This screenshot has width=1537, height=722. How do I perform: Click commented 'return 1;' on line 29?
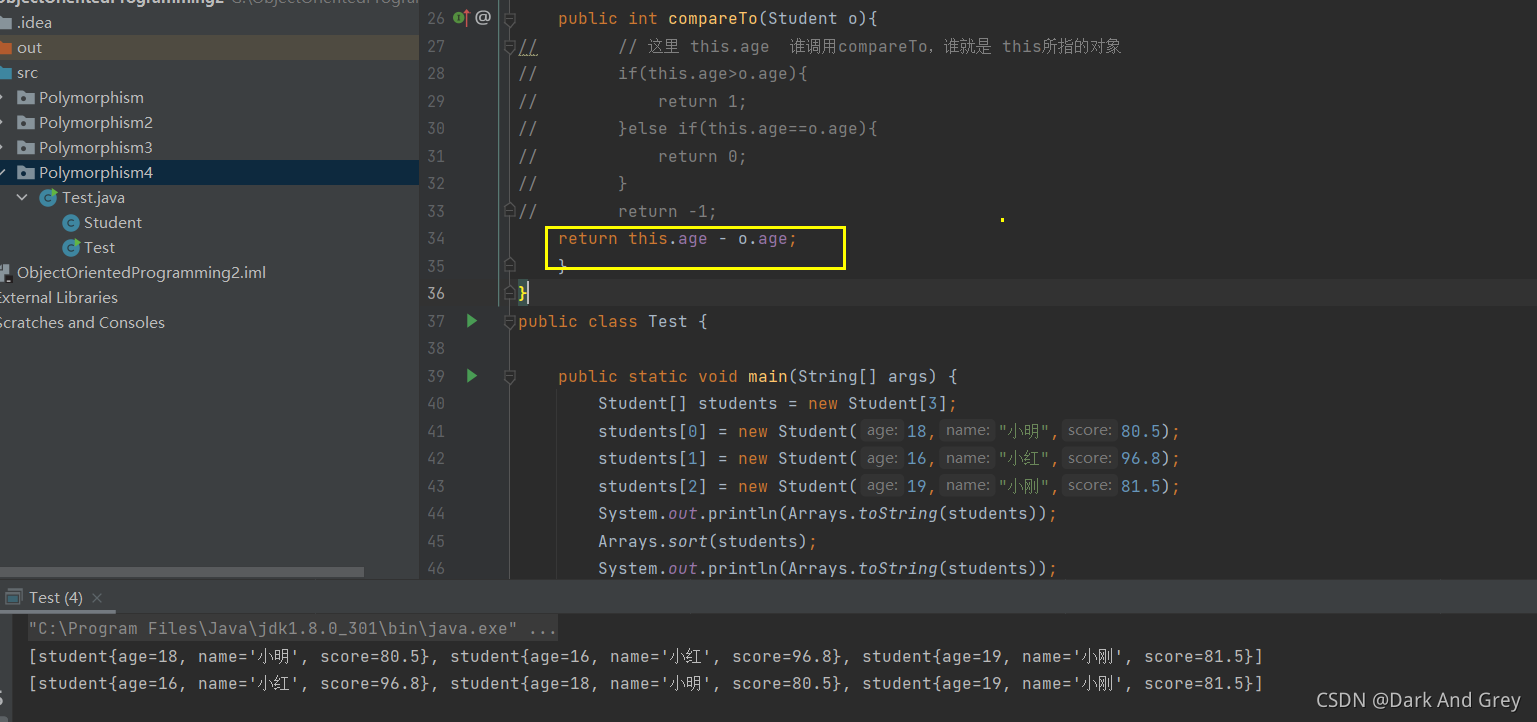(x=702, y=101)
